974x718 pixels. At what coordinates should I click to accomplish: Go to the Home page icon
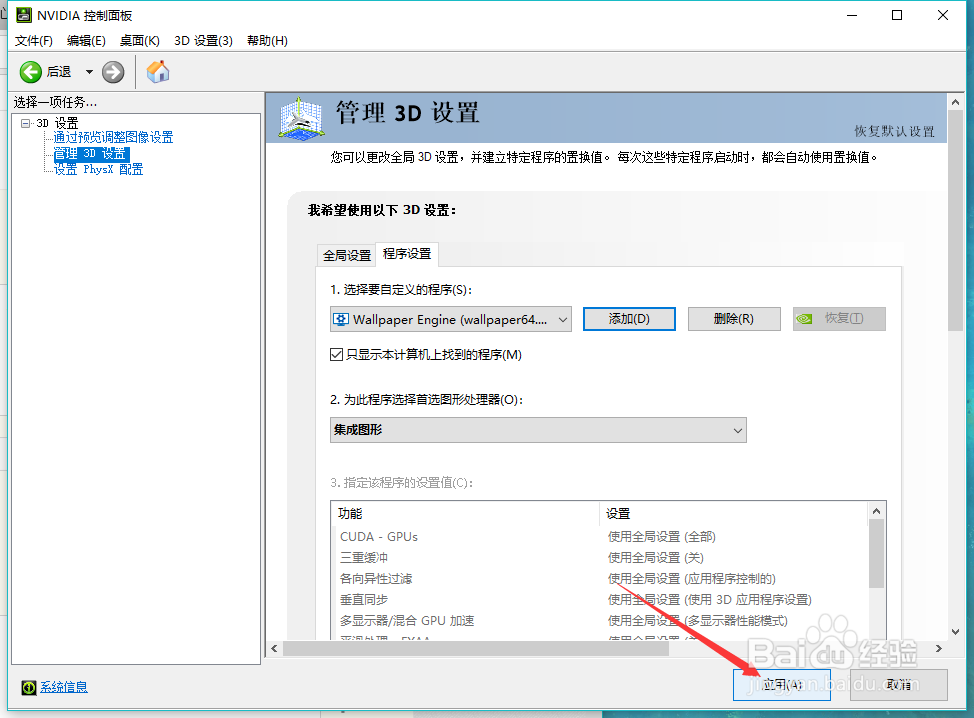click(158, 71)
